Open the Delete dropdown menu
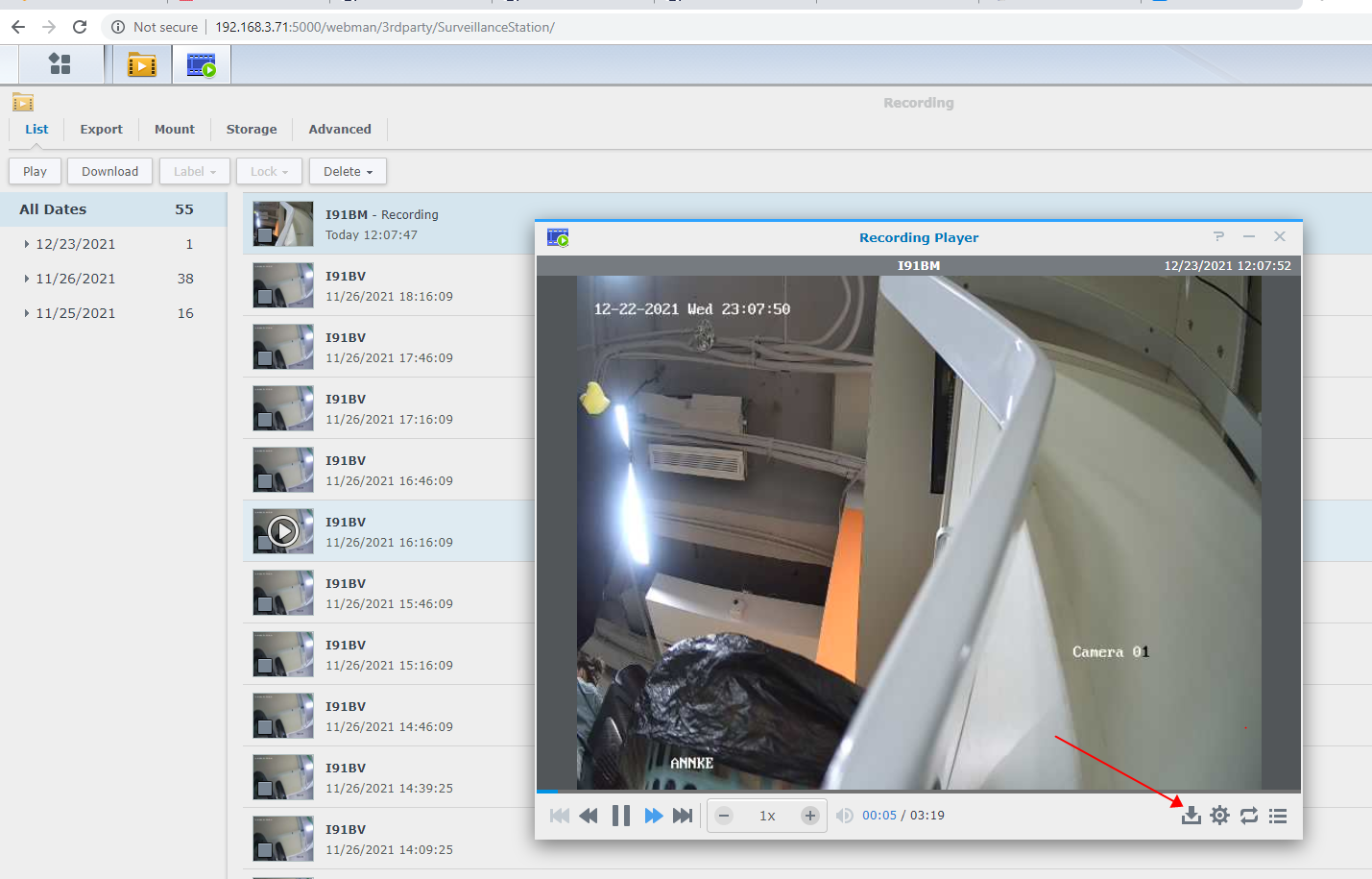 (x=348, y=171)
